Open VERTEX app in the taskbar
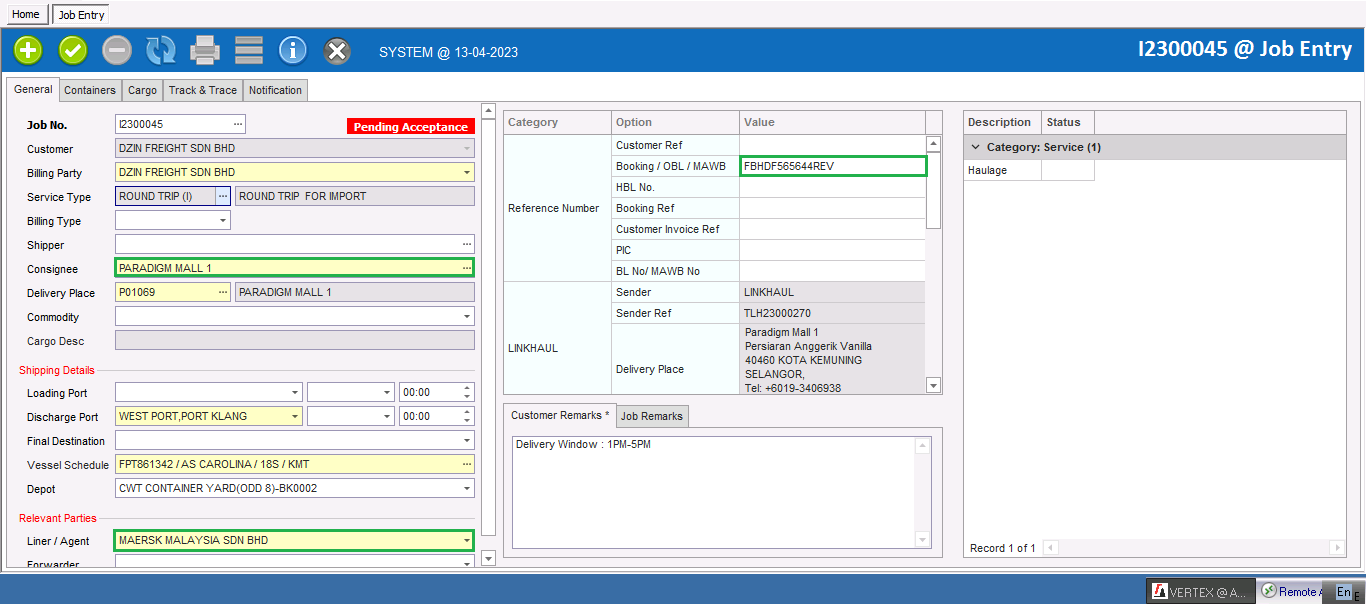Image resolution: width=1366 pixels, height=604 pixels. click(x=1199, y=592)
